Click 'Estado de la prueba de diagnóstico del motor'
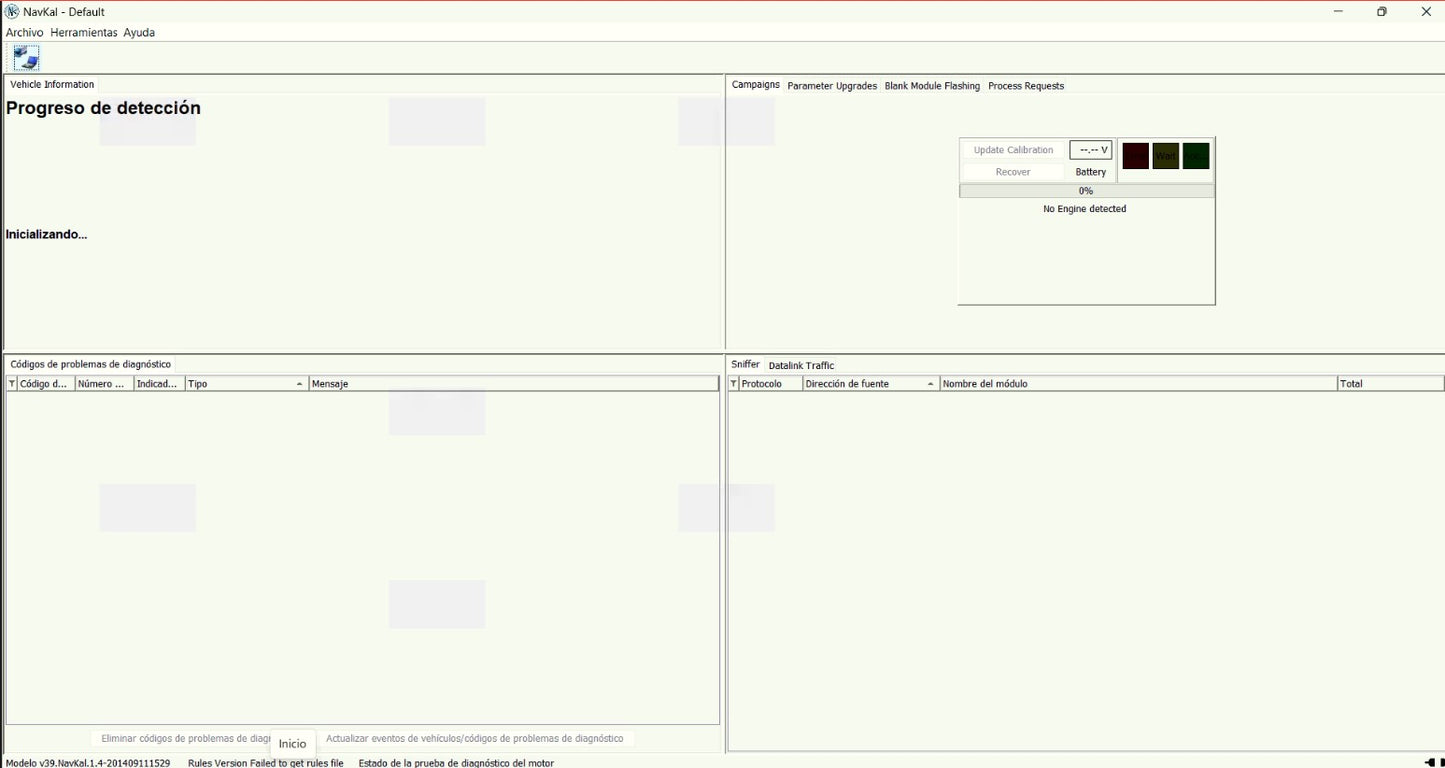 (x=456, y=763)
